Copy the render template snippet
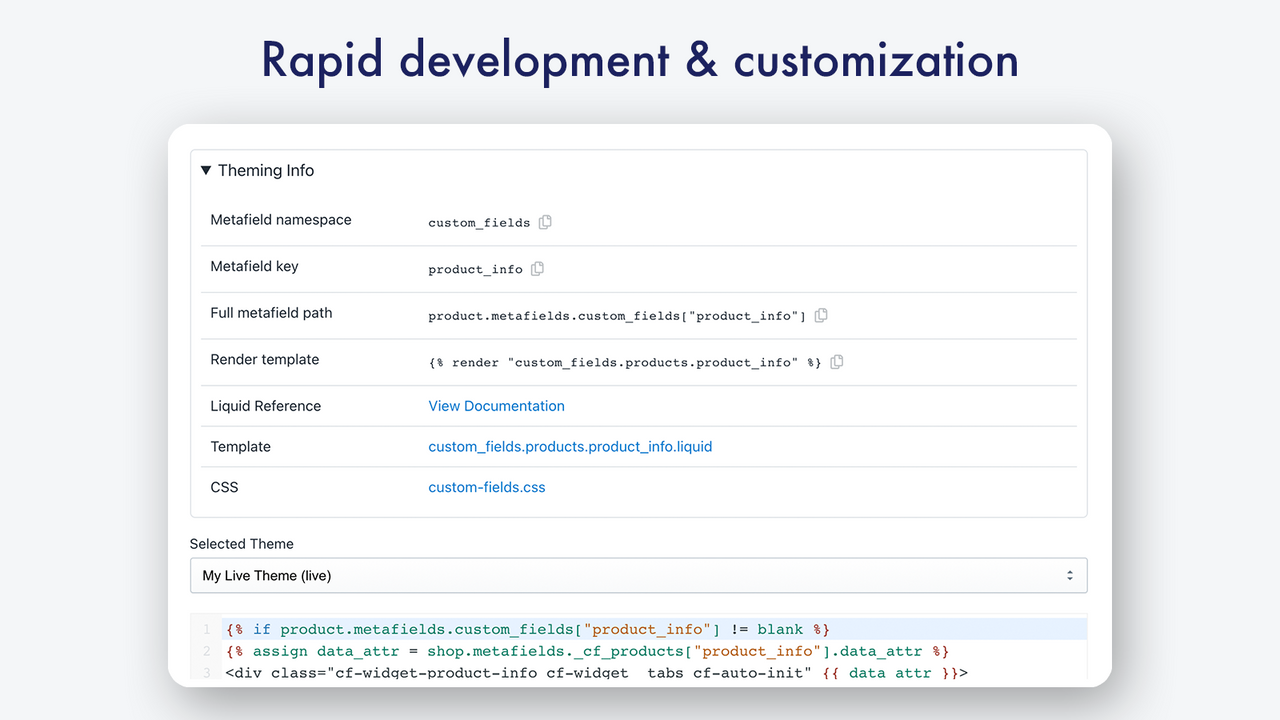The width and height of the screenshot is (1280, 720). 837,362
